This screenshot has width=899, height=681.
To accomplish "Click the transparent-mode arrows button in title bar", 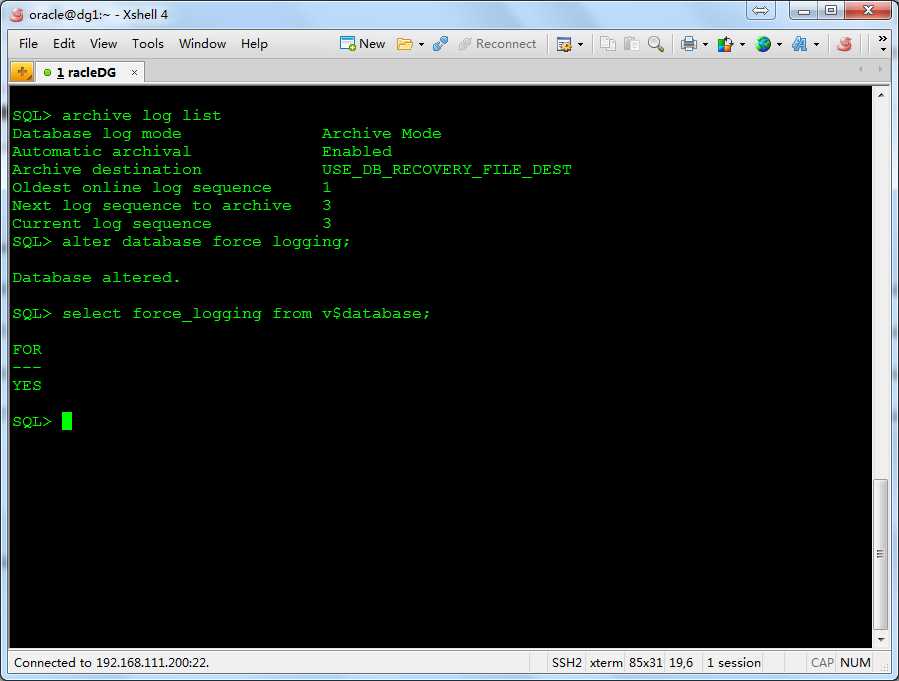I will pos(760,10).
